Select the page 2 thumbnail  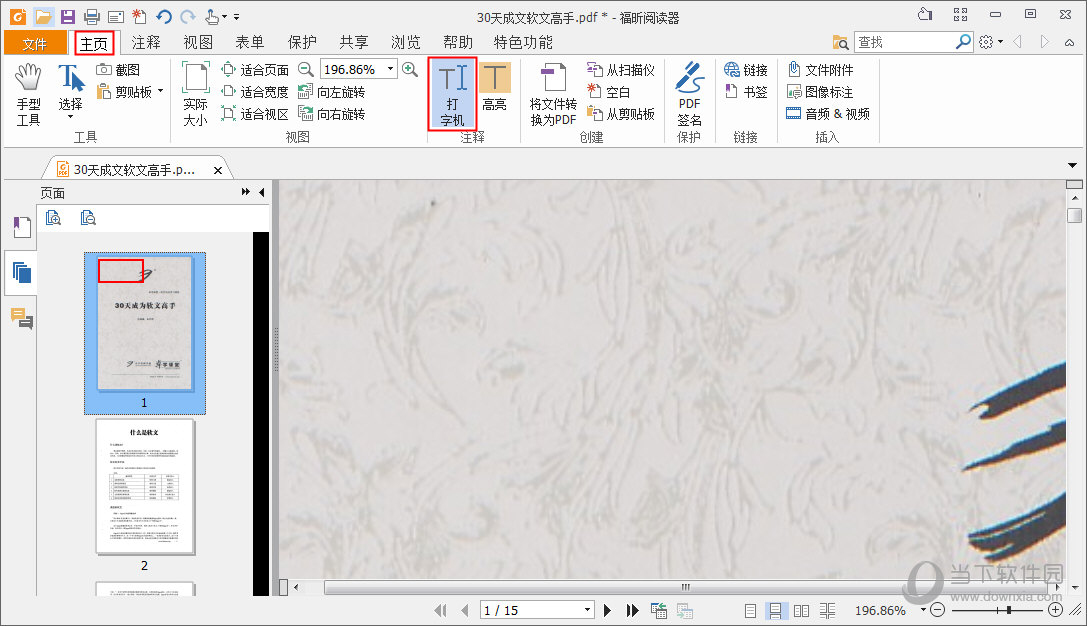click(x=144, y=485)
